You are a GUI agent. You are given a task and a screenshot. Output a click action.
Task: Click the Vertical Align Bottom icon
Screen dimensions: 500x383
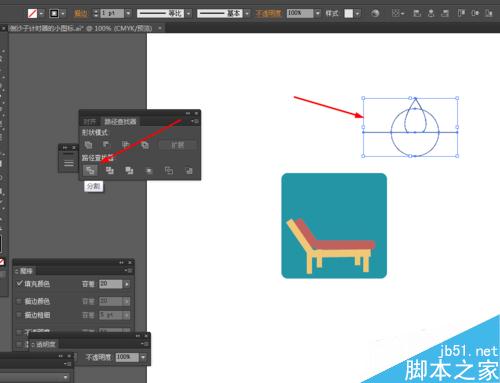[489, 13]
